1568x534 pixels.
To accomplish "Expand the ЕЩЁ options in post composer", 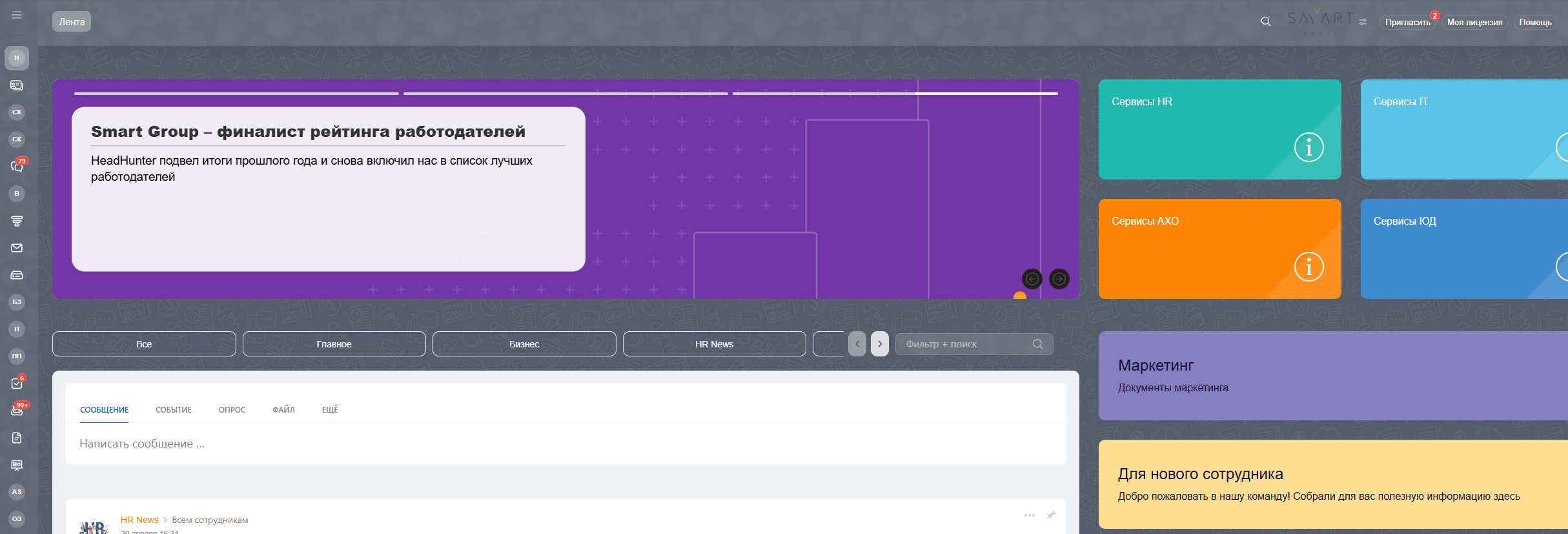I will tap(330, 410).
